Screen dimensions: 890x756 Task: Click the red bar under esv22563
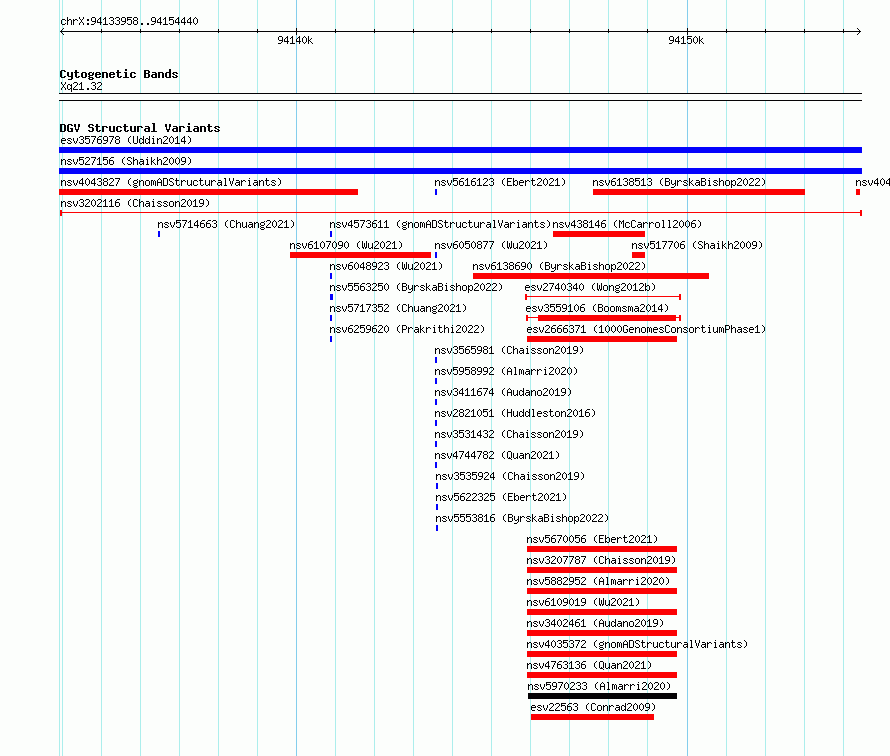coord(592,717)
